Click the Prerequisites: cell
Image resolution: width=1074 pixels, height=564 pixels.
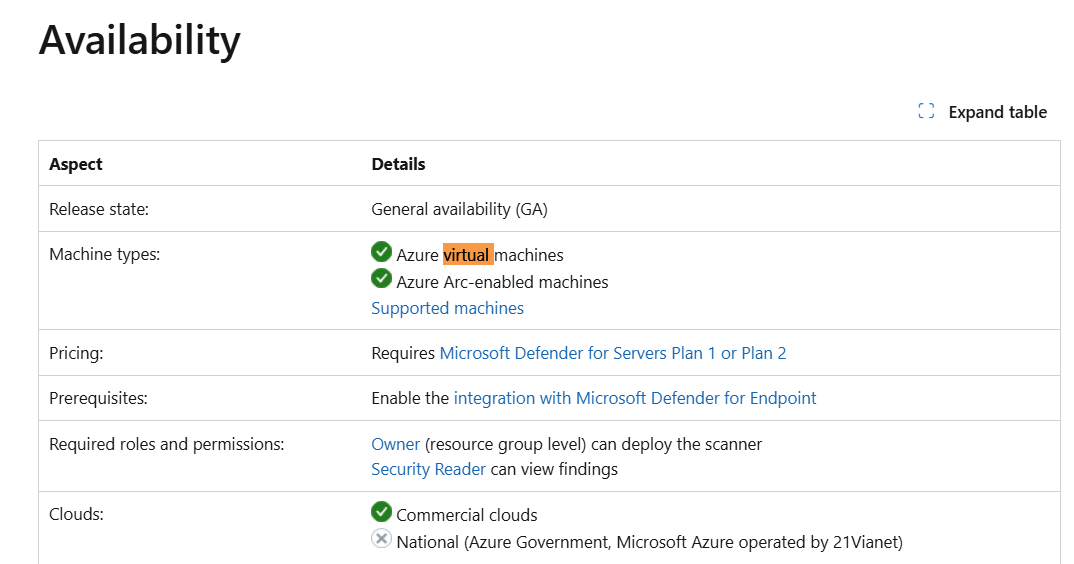pos(98,398)
